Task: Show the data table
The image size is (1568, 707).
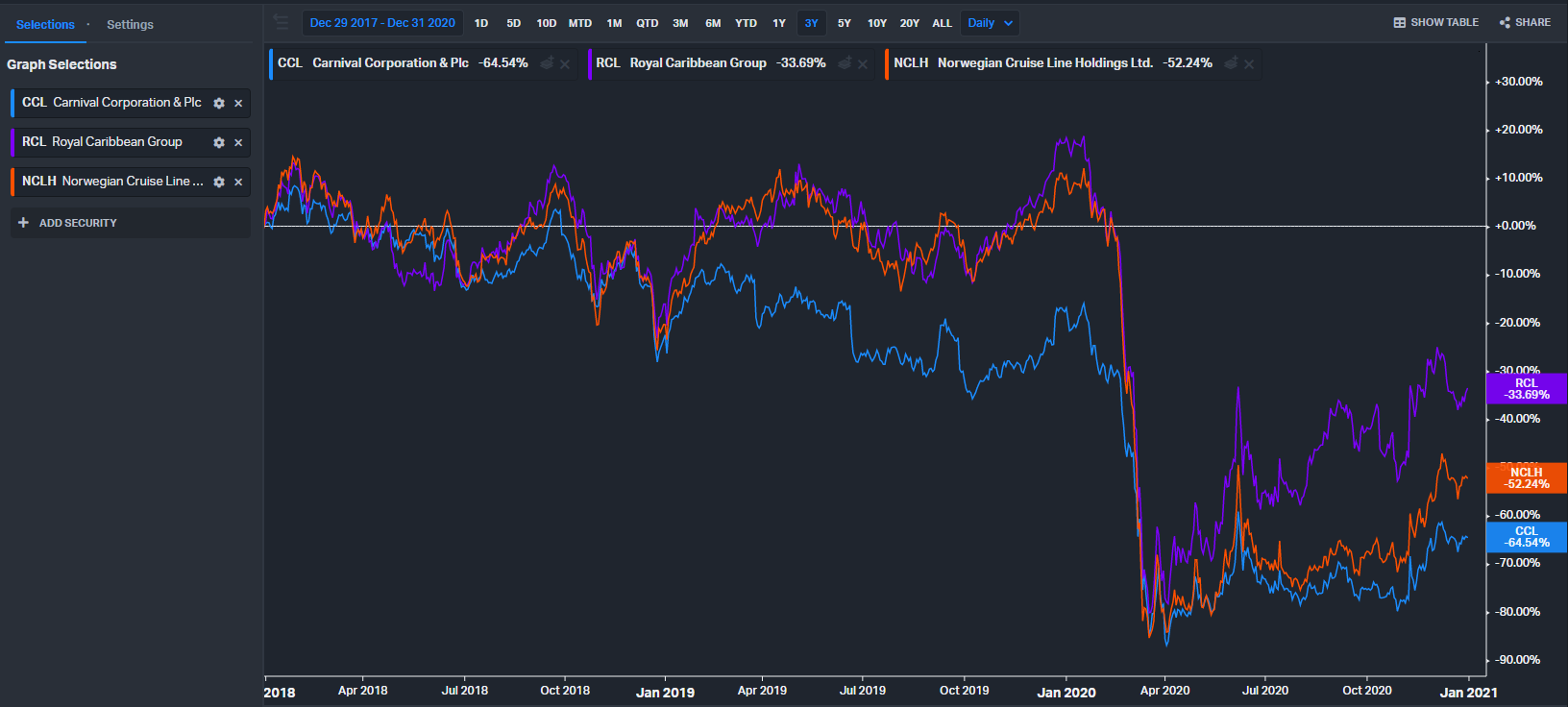Action: pos(1435,22)
